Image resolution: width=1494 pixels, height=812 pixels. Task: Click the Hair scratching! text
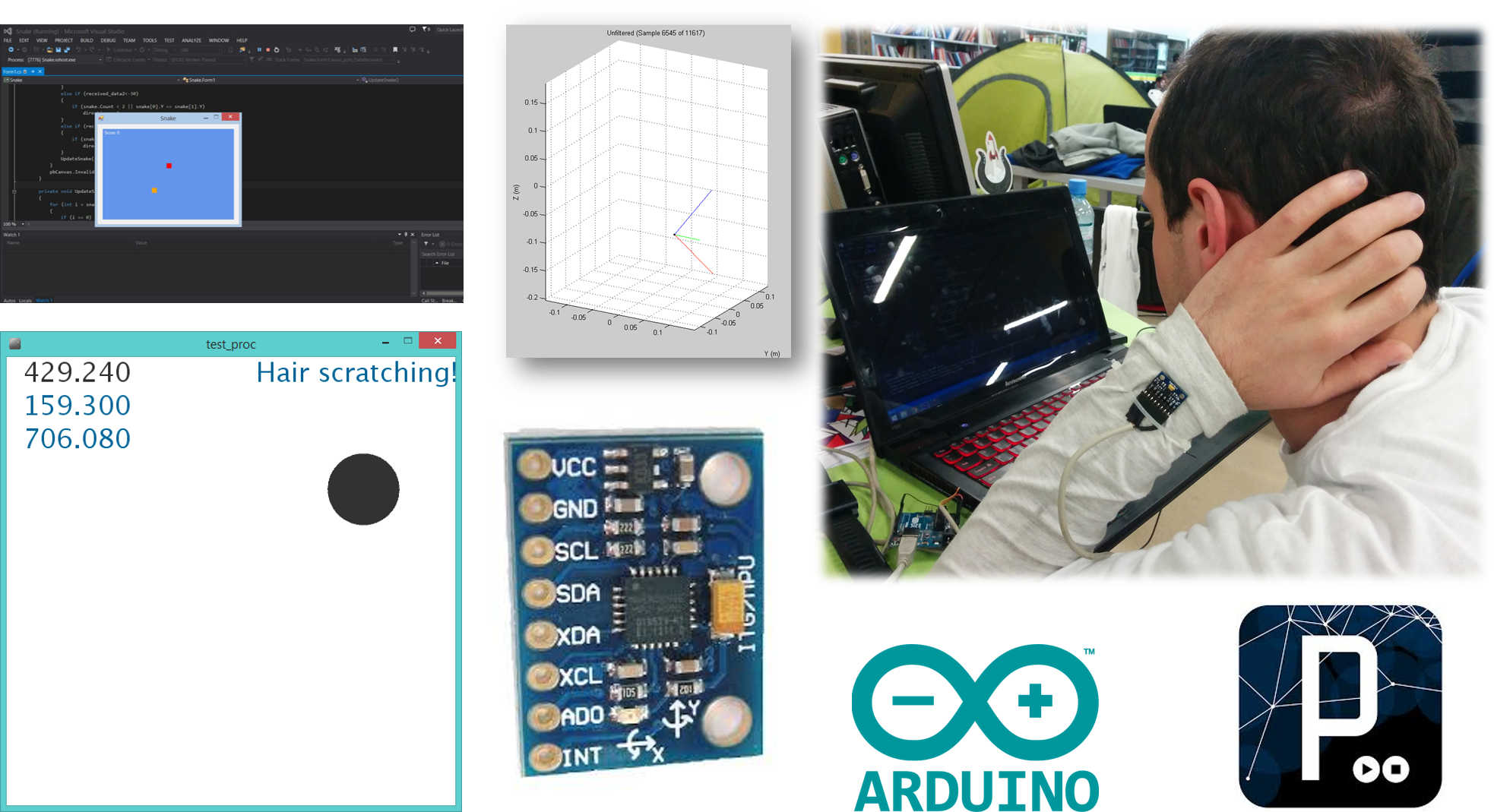click(x=356, y=372)
